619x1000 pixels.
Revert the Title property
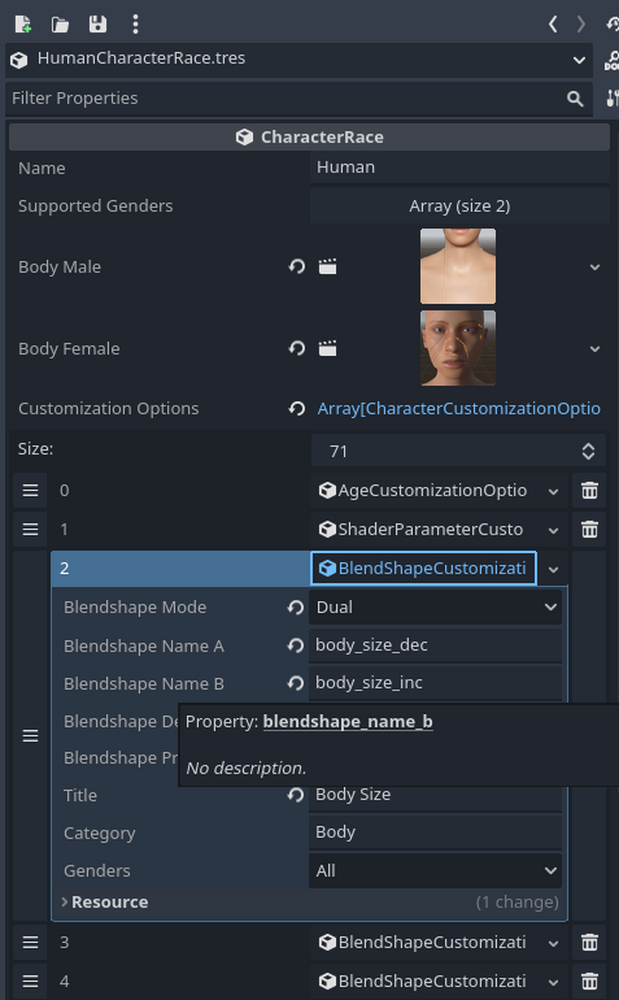(295, 794)
